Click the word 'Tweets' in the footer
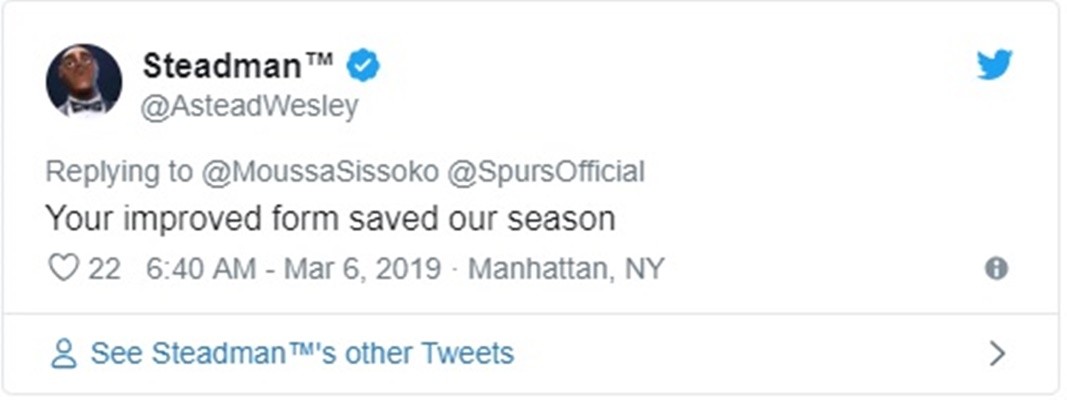 pyautogui.click(x=467, y=353)
